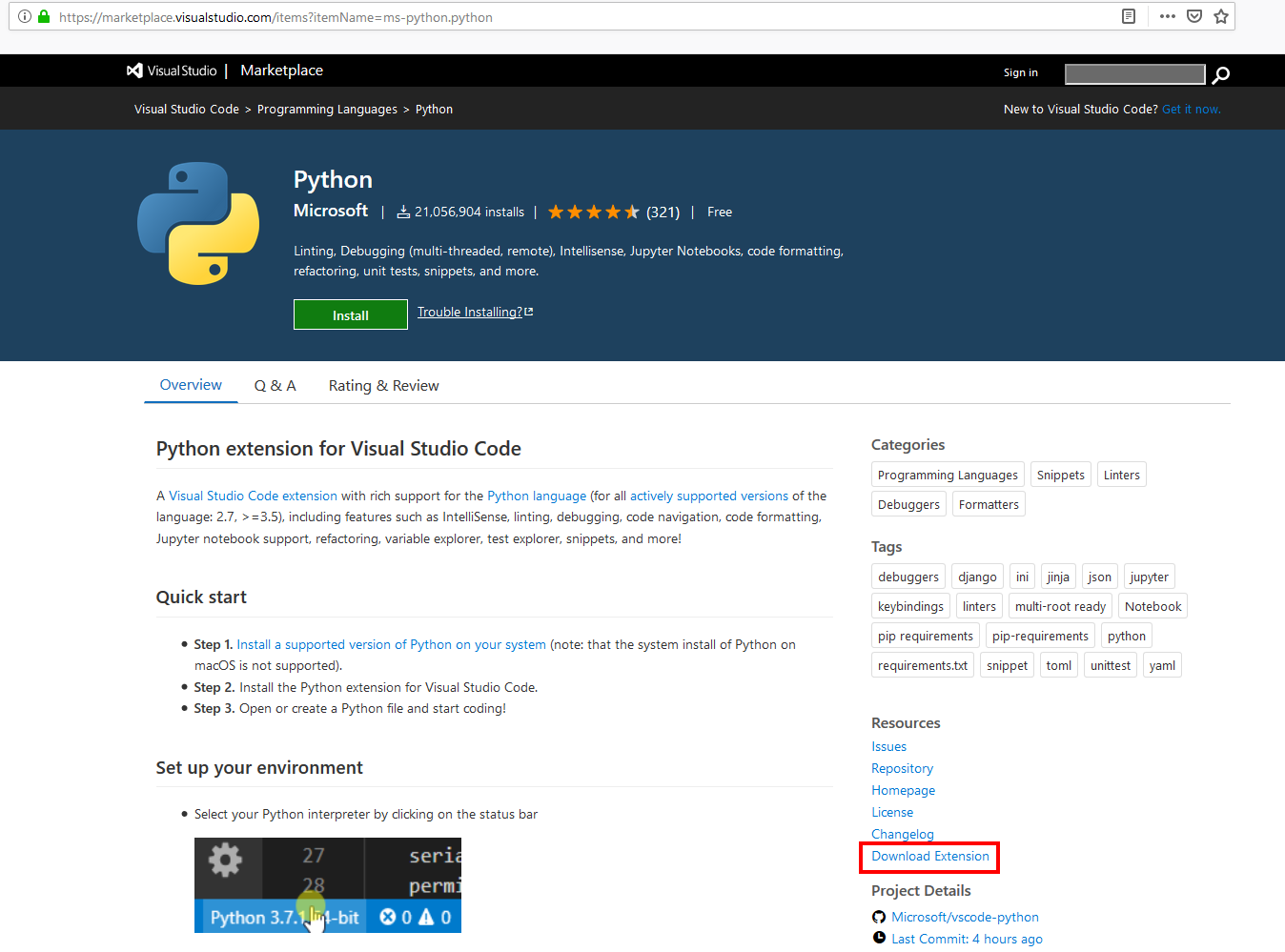Click the python tag
This screenshot has height=952, width=1285.
pos(1127,636)
